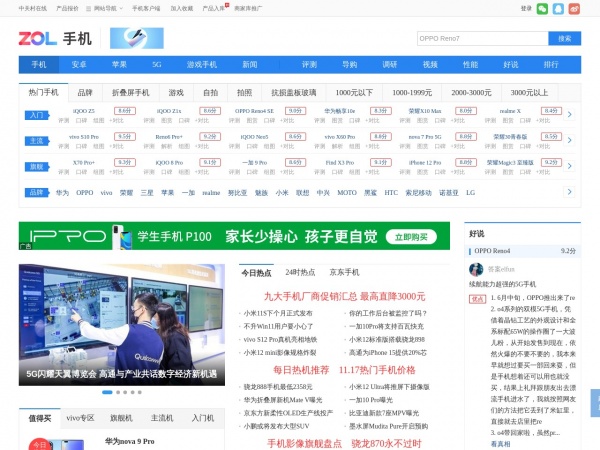600x450 pixels.
Task: Click the 入门 category label
Action: (x=37, y=115)
